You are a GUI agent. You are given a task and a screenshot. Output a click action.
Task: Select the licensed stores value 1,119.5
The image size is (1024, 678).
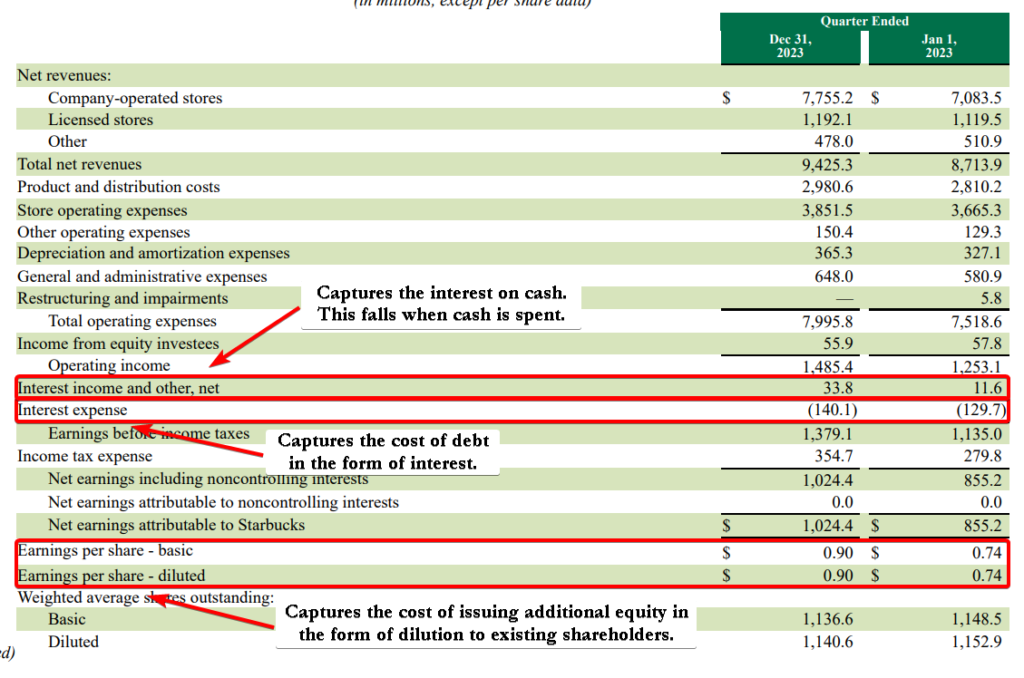[976, 120]
